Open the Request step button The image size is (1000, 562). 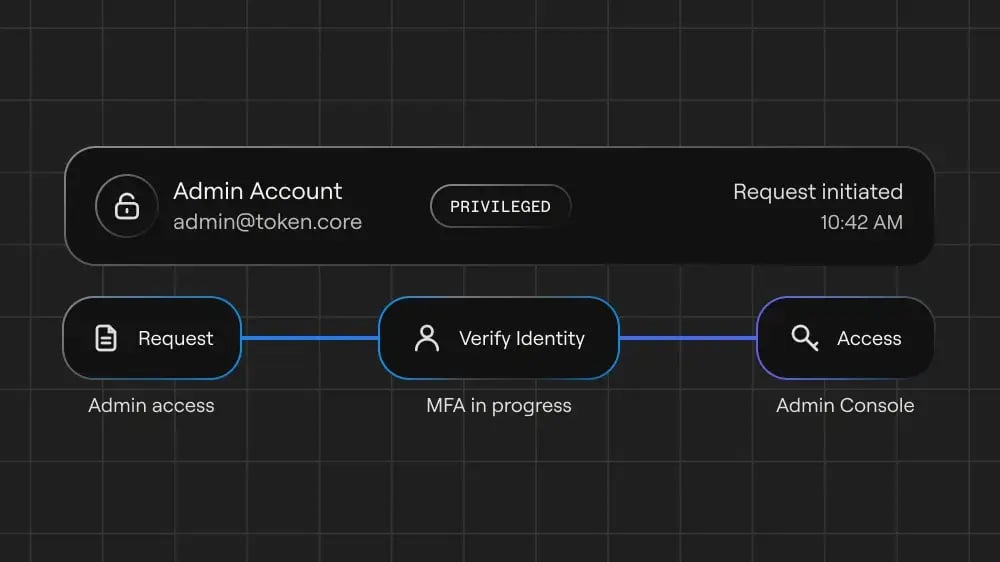click(152, 338)
